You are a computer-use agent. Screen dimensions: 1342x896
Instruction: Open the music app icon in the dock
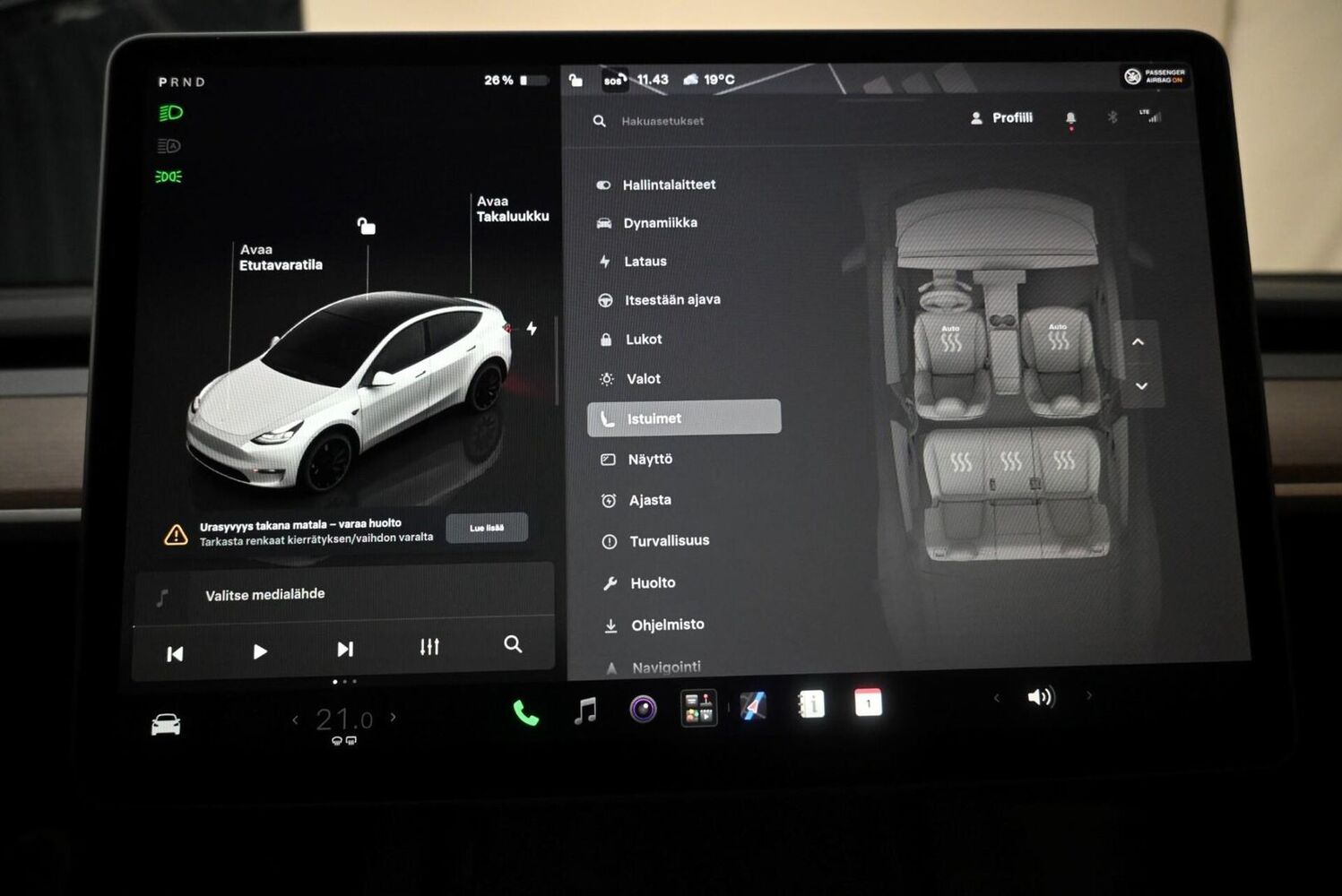pyautogui.click(x=585, y=711)
